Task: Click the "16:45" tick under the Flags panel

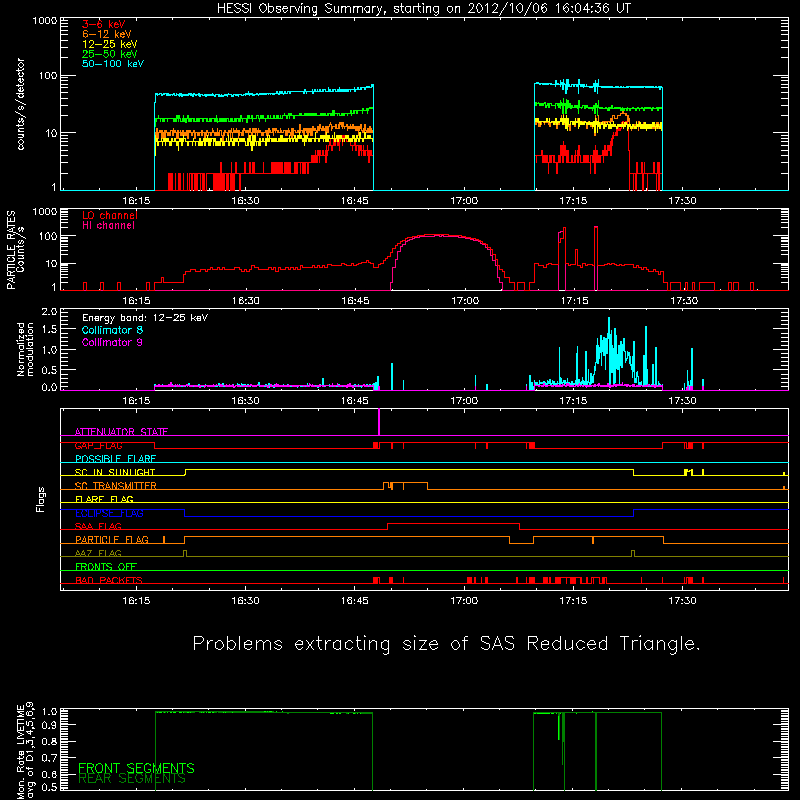Action: point(355,601)
